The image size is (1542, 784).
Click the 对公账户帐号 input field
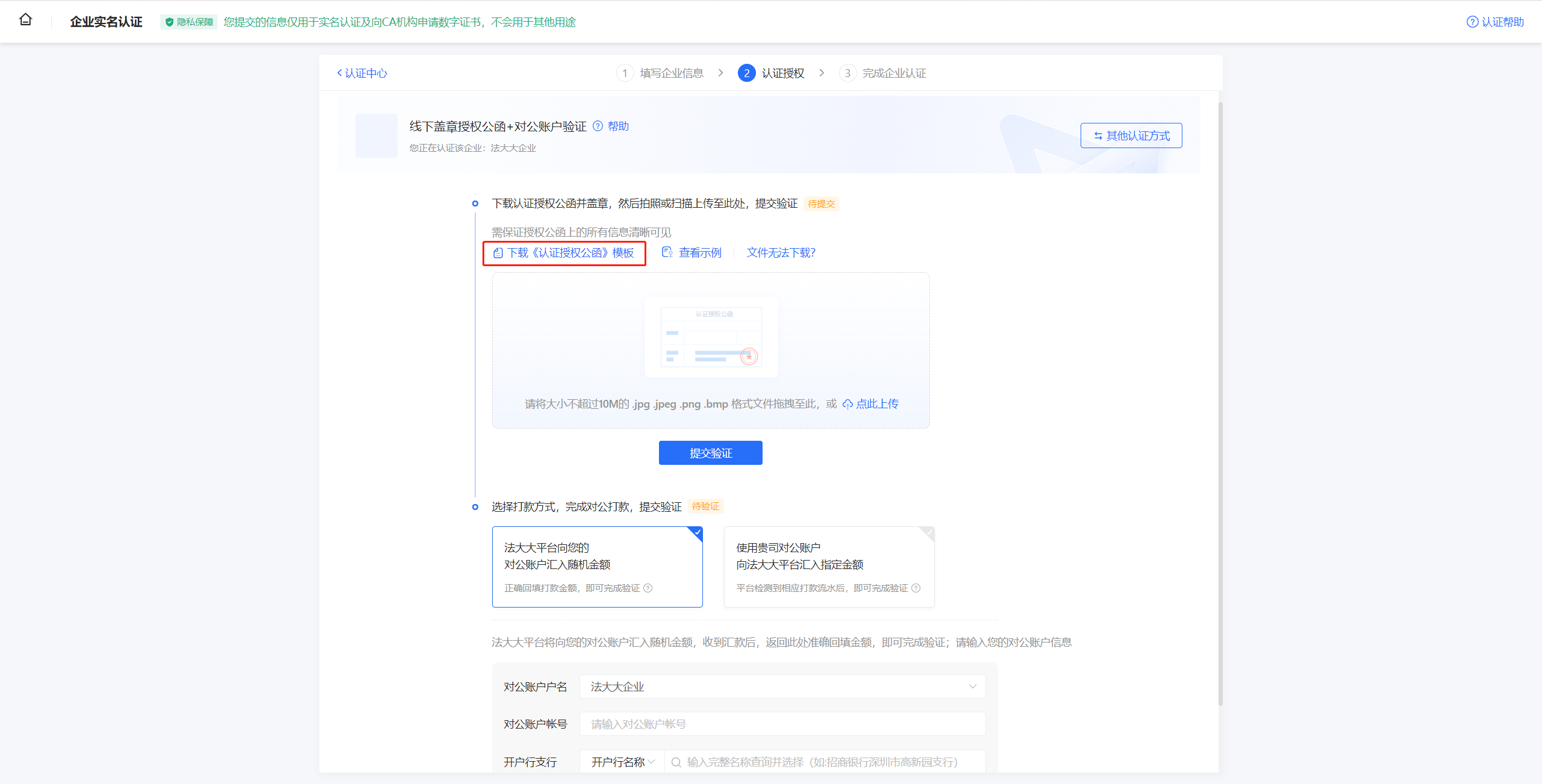[782, 724]
